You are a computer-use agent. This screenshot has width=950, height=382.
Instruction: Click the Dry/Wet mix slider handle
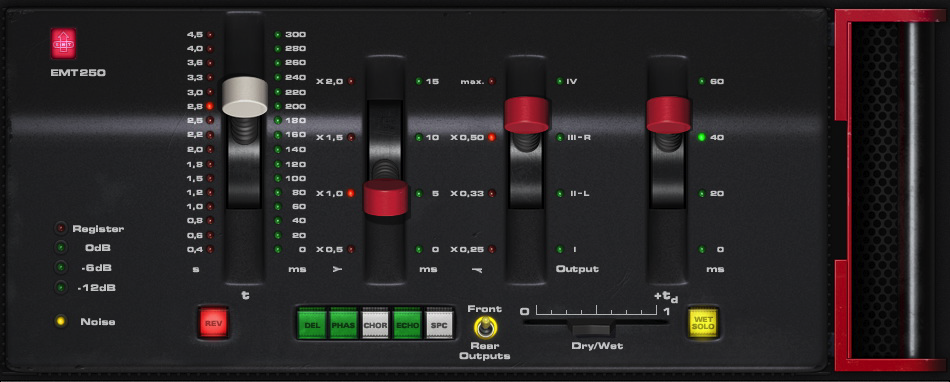tap(594, 329)
